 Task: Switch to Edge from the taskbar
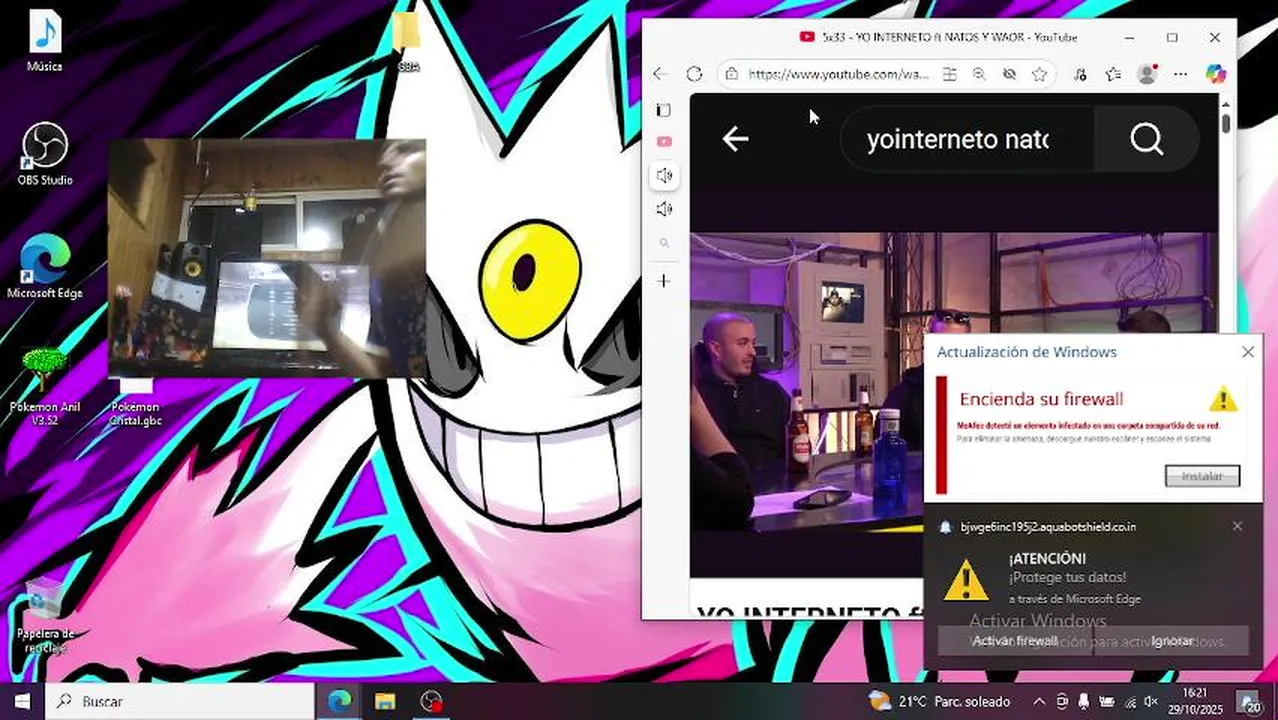340,701
